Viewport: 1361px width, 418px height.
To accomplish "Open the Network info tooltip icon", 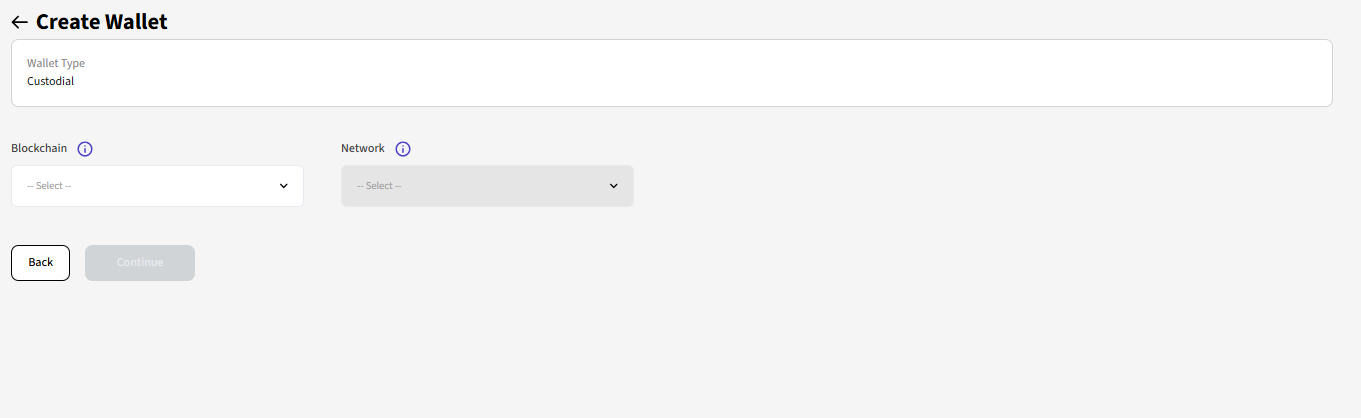I will (x=403, y=149).
